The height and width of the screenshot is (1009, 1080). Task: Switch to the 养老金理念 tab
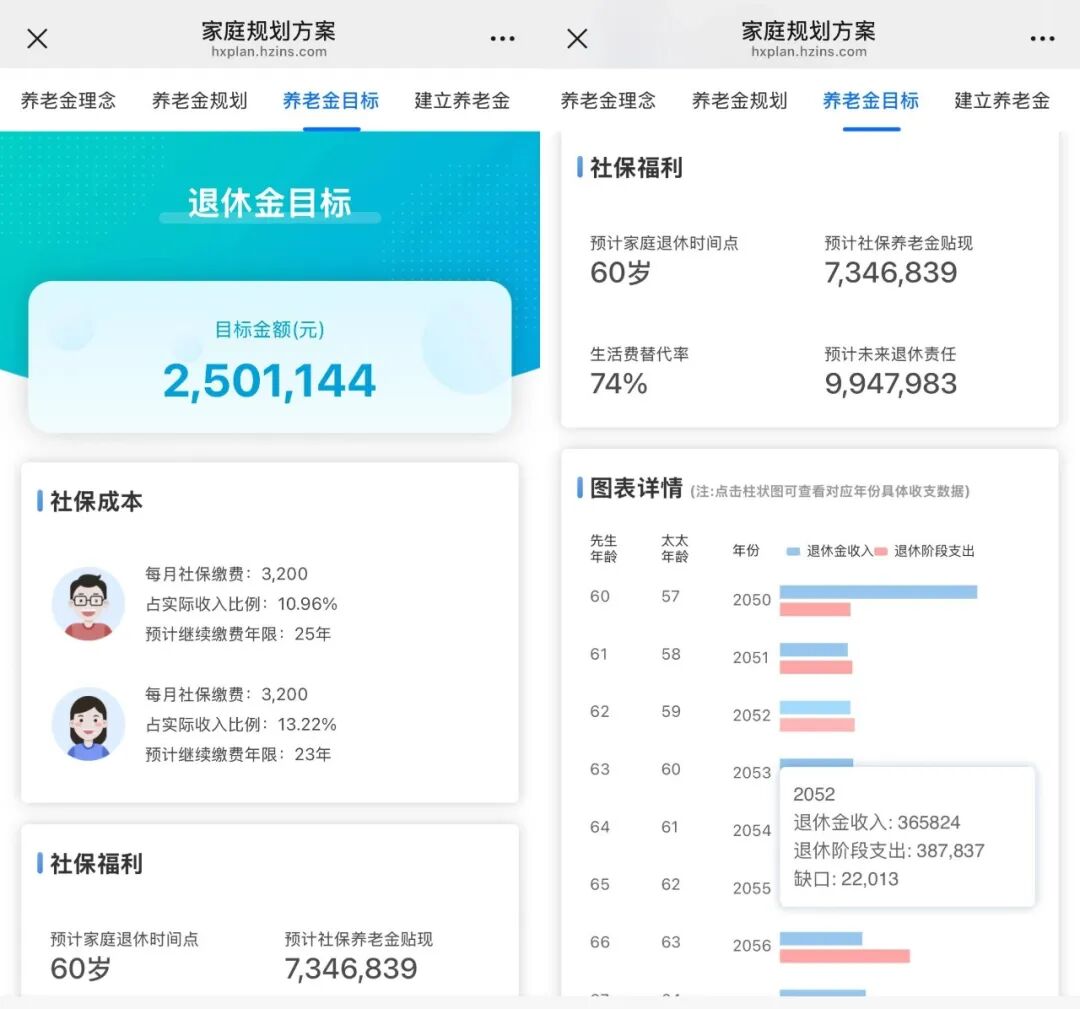[70, 101]
